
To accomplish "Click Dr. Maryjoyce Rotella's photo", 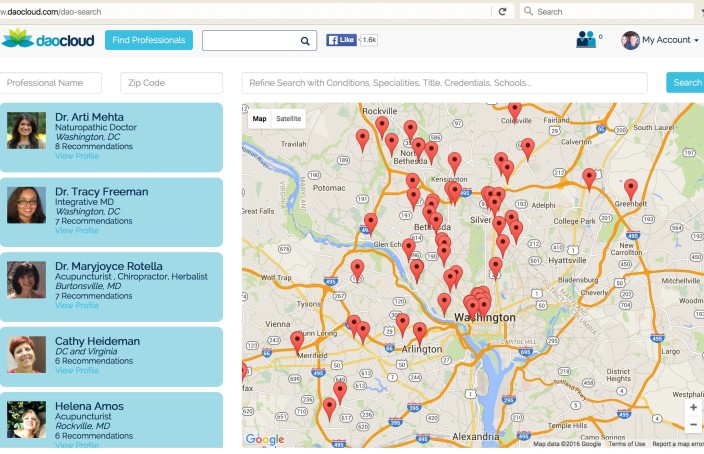I will click(x=26, y=280).
